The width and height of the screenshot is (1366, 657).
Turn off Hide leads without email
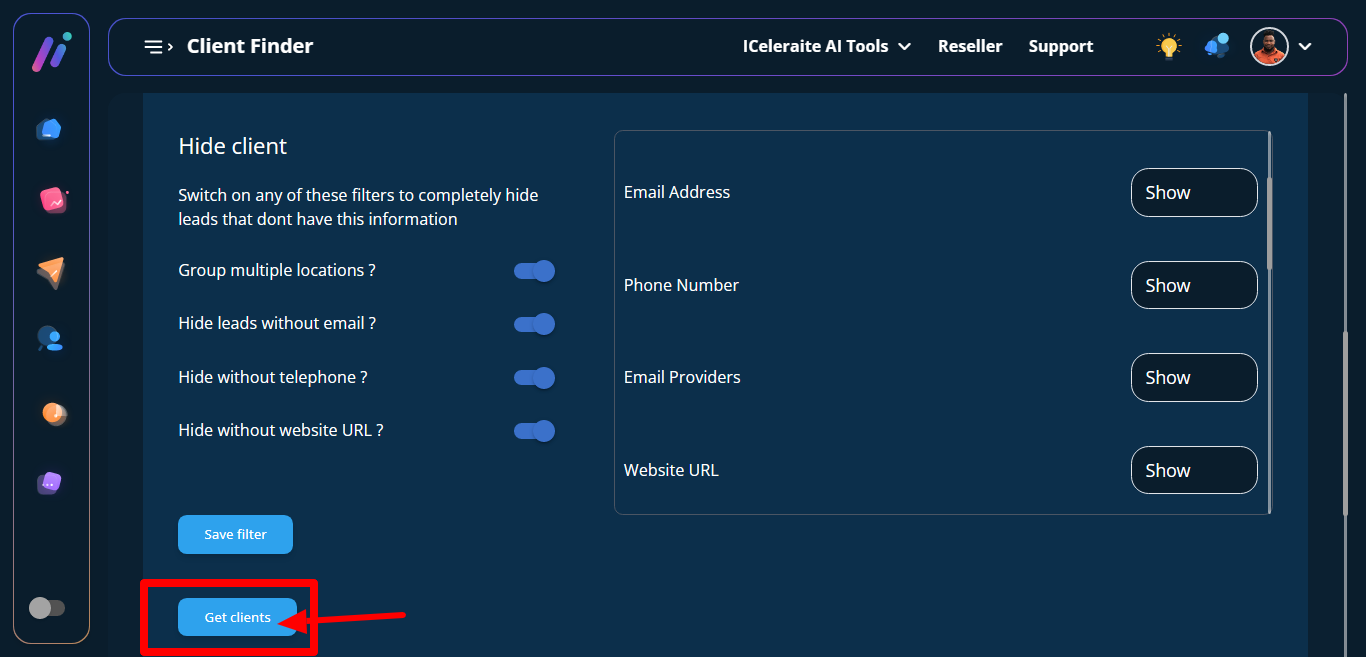click(x=534, y=324)
